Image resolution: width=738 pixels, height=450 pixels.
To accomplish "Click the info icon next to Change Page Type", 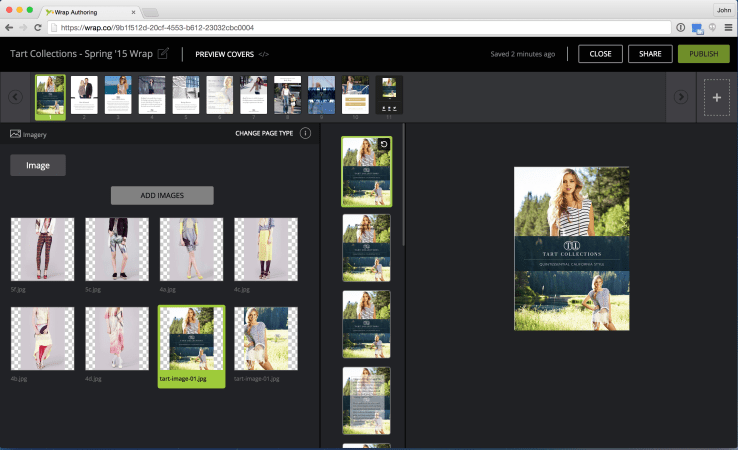I will [305, 133].
